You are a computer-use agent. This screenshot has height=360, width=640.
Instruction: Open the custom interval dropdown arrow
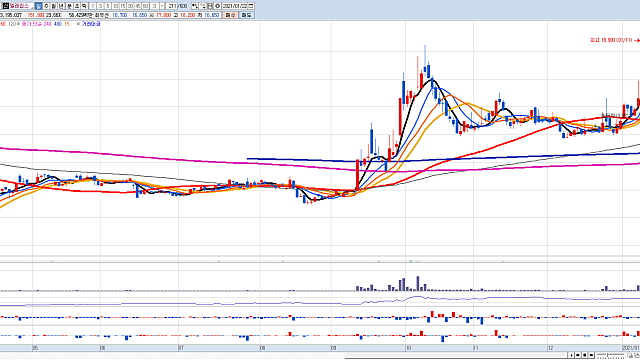click(162, 6)
